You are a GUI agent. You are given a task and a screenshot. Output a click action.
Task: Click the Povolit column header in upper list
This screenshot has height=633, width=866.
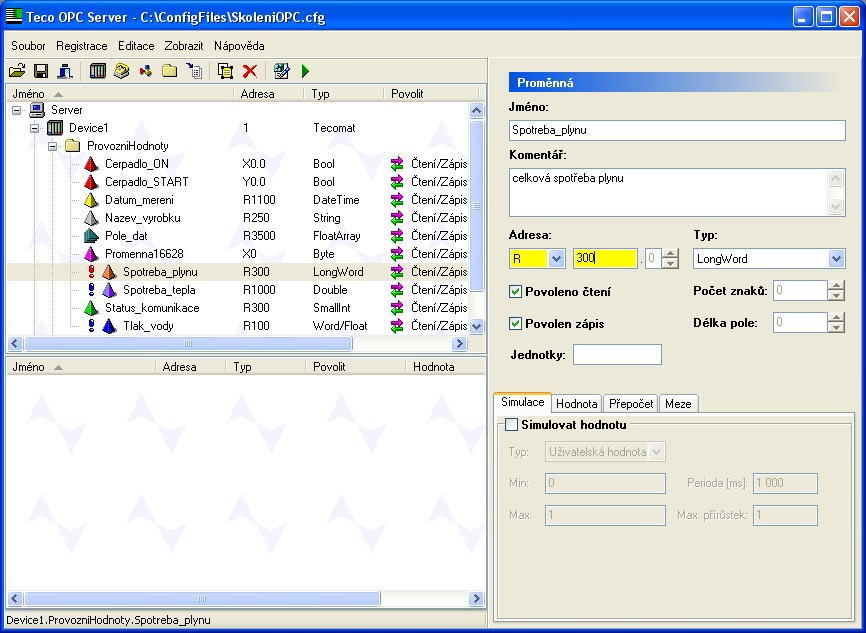431,93
